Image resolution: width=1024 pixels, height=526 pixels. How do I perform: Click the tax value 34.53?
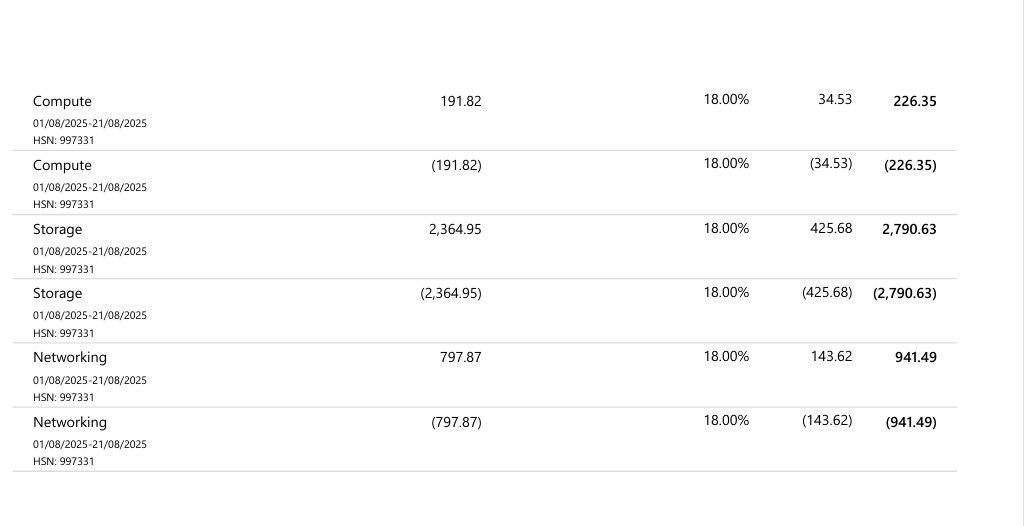(835, 99)
